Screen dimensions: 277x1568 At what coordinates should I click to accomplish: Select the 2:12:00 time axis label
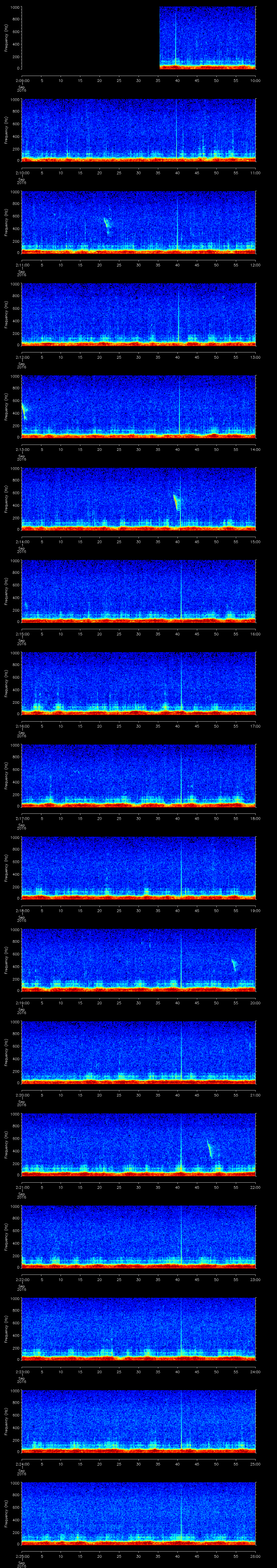click(22, 357)
